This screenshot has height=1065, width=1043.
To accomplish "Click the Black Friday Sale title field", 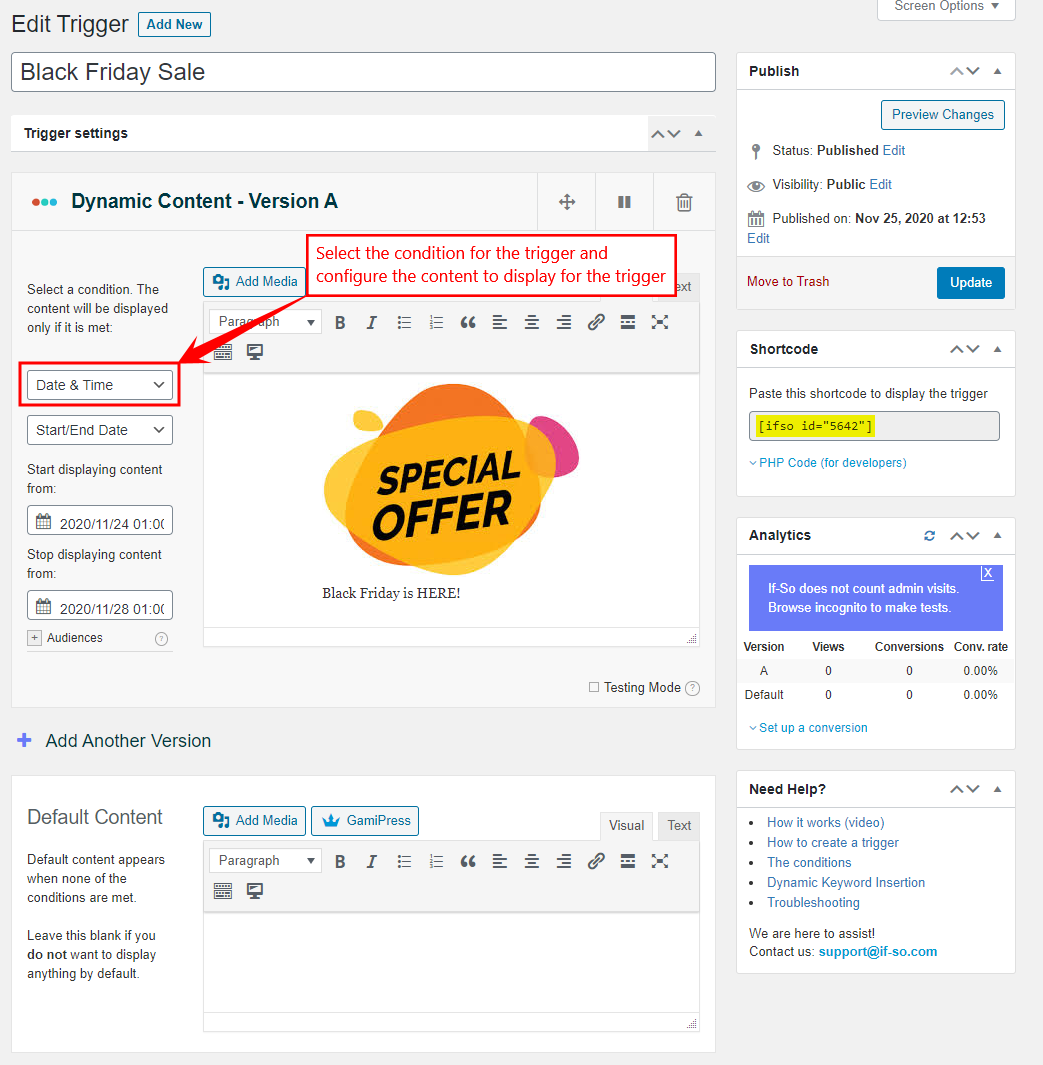I will (363, 72).
